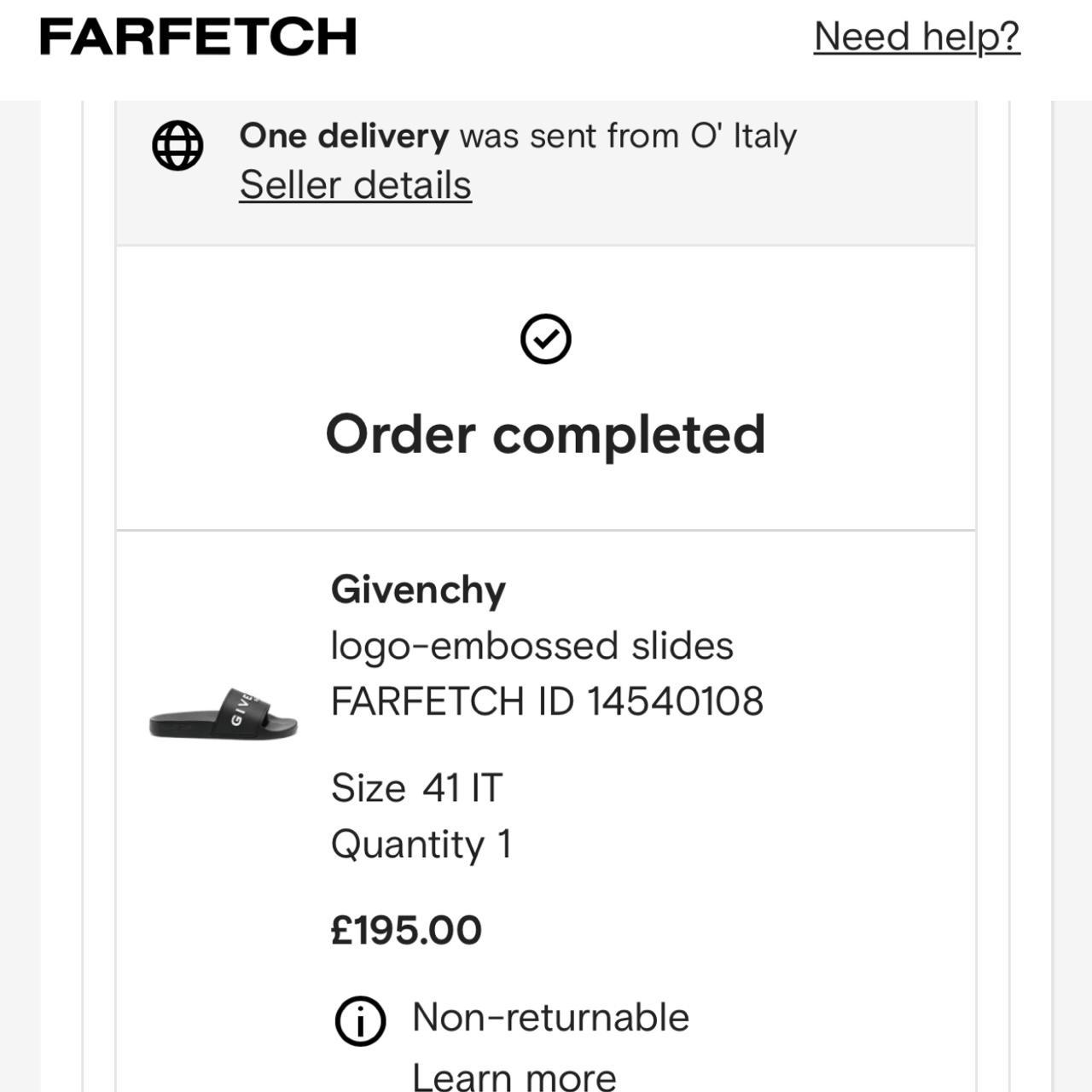Click the 41 IT size value

[462, 787]
